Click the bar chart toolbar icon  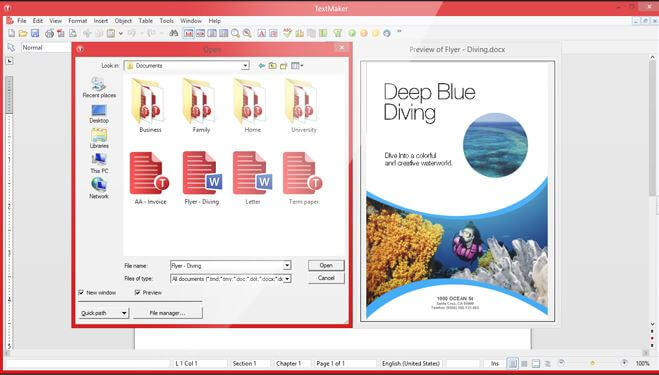(x=300, y=33)
